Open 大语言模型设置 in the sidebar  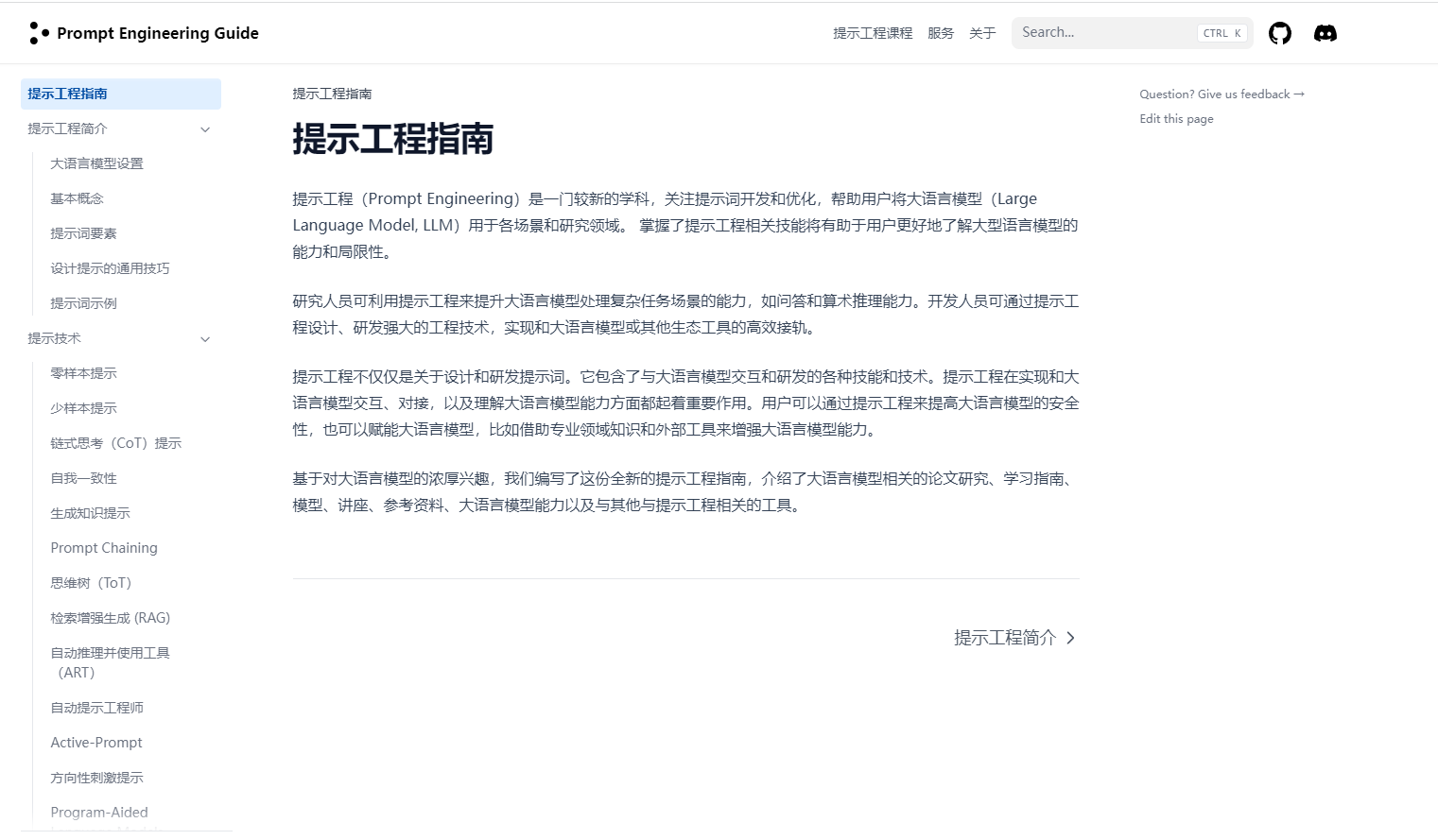(x=96, y=163)
